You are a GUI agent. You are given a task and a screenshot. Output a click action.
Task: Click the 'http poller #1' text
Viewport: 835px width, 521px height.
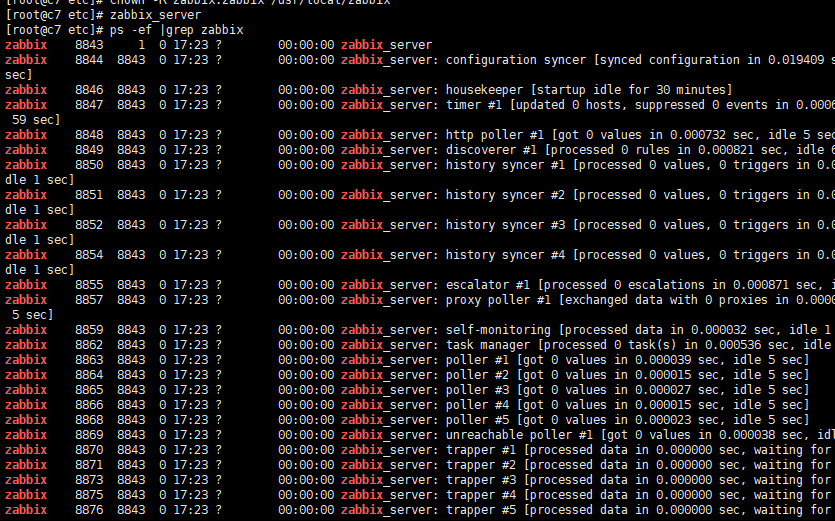(x=495, y=135)
